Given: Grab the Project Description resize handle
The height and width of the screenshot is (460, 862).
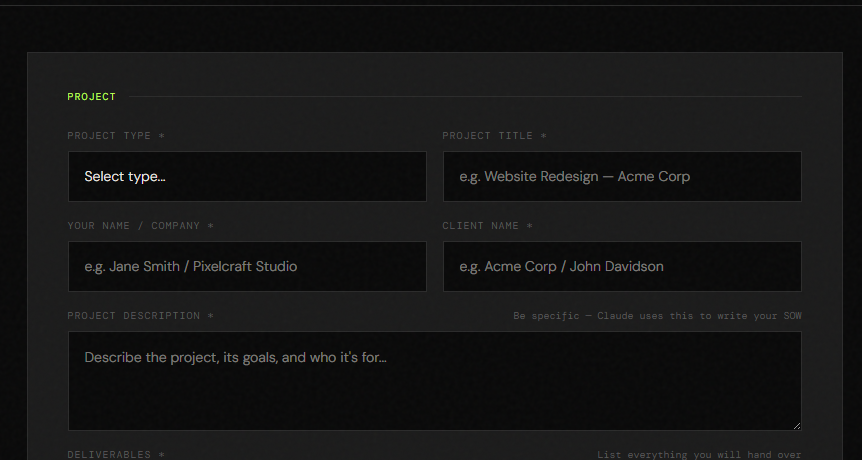Looking at the screenshot, I should click(797, 426).
